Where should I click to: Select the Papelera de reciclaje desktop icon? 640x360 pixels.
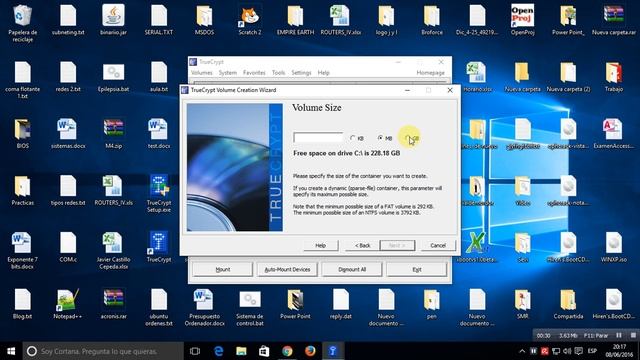[22, 23]
